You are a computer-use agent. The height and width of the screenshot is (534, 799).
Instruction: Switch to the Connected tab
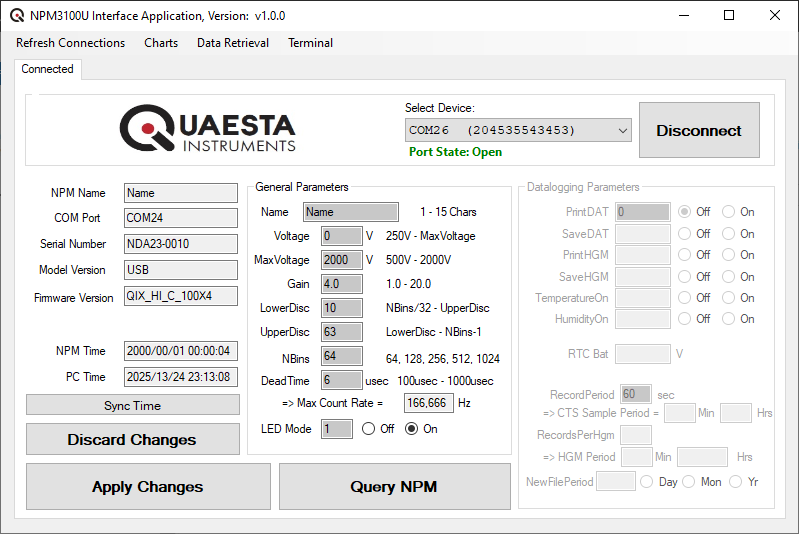tap(47, 69)
